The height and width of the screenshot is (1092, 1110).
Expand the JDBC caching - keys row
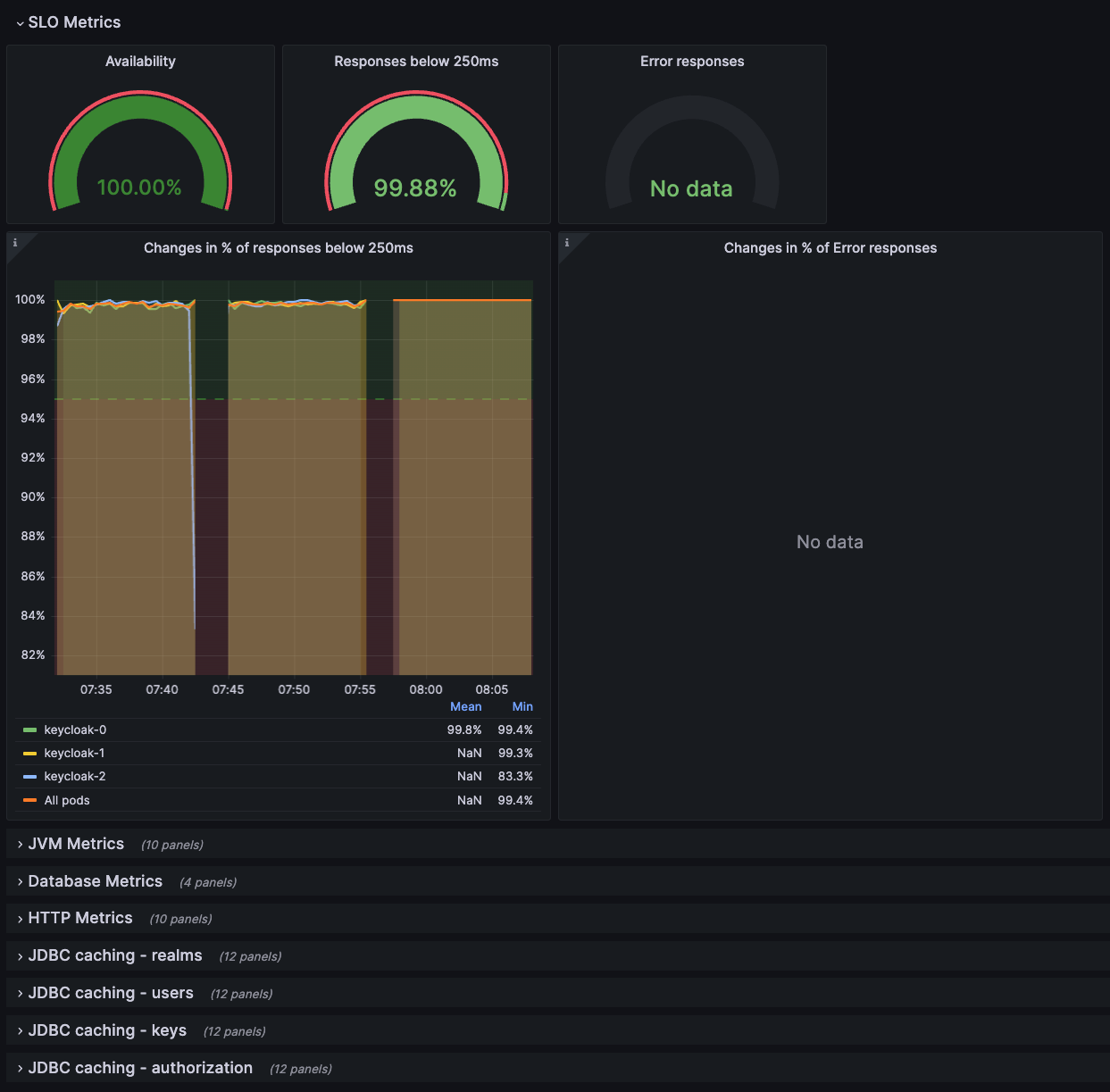tap(107, 1029)
